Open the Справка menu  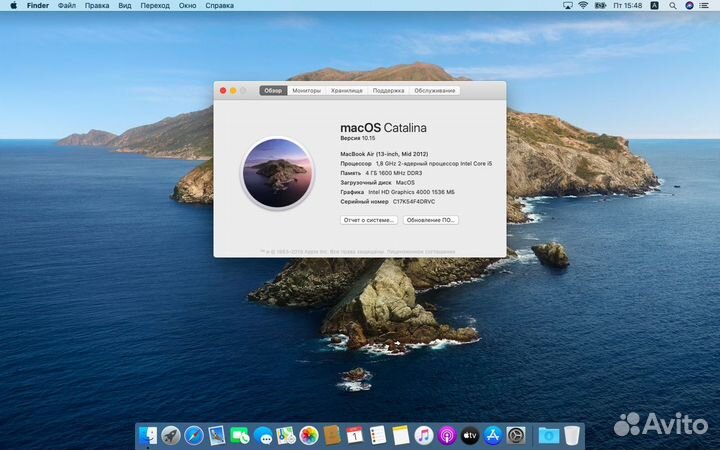tap(219, 6)
